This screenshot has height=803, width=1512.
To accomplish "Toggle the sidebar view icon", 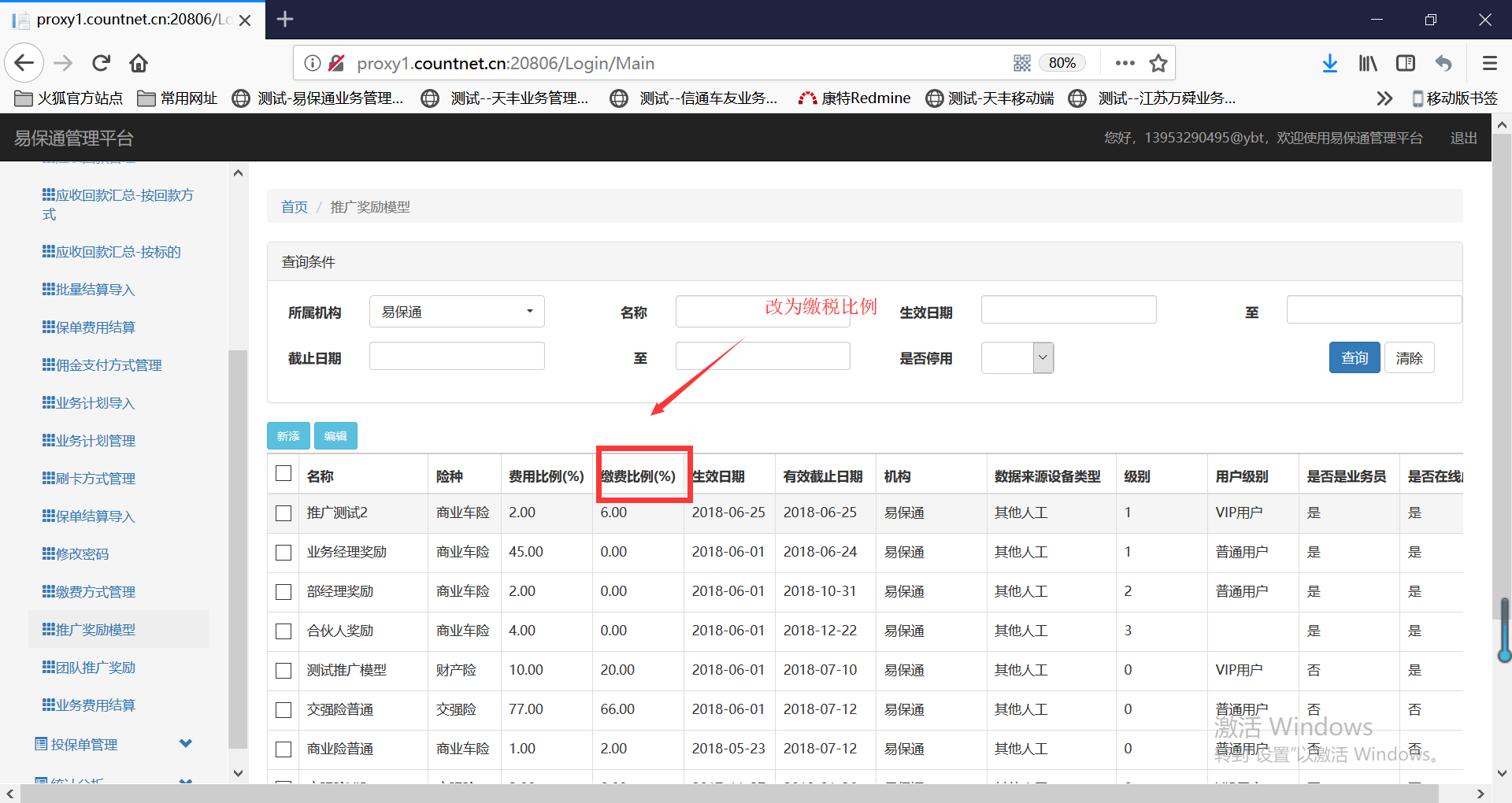I will pos(1406,63).
